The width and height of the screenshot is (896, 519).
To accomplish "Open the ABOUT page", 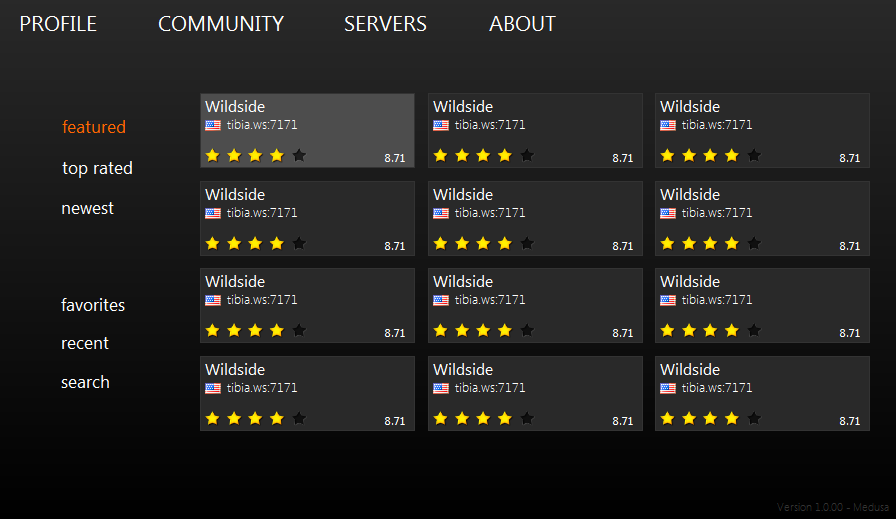I will [522, 24].
